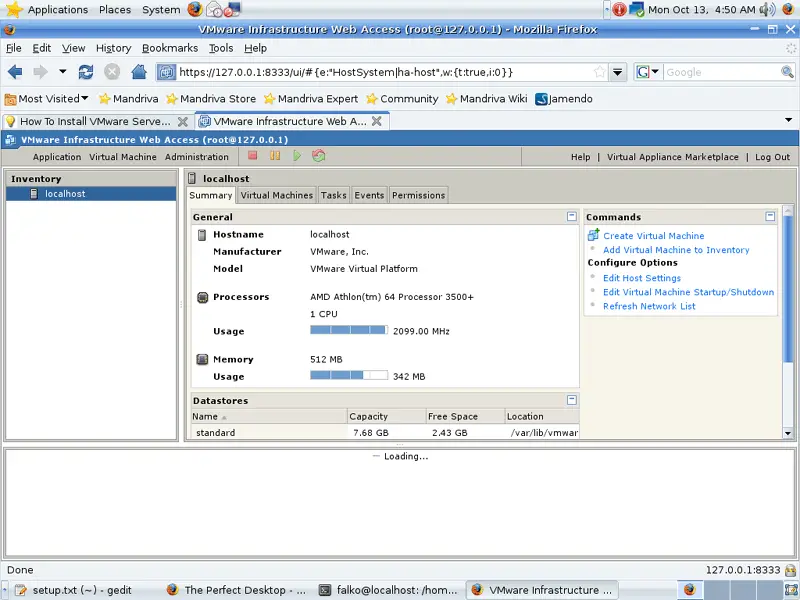
Task: Switch to the Events tab
Action: pyautogui.click(x=369, y=195)
